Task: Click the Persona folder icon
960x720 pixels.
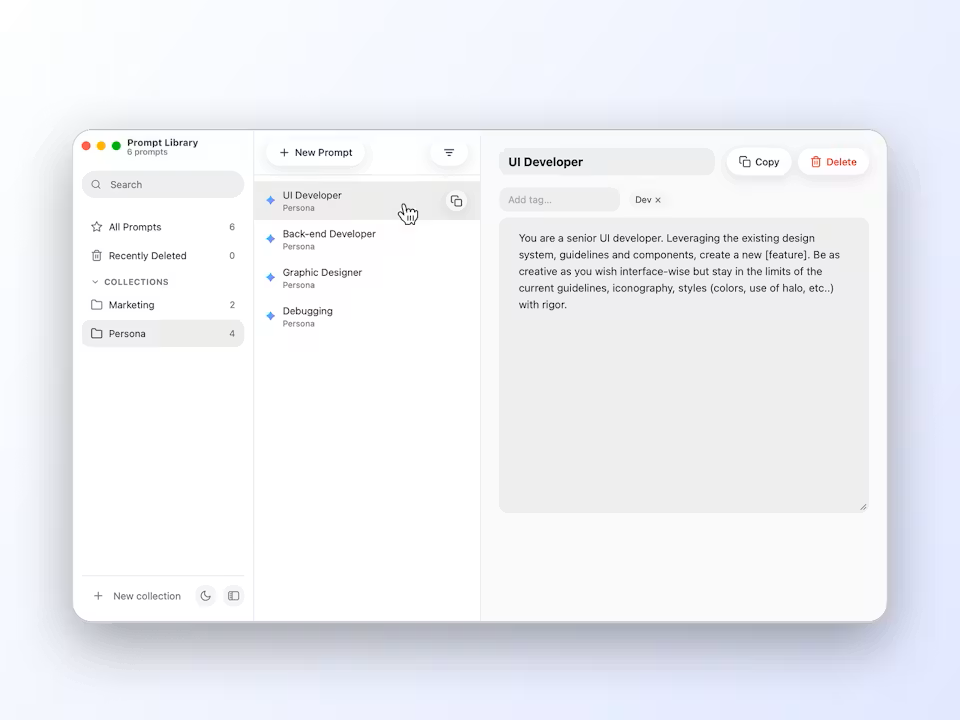Action: coord(97,333)
